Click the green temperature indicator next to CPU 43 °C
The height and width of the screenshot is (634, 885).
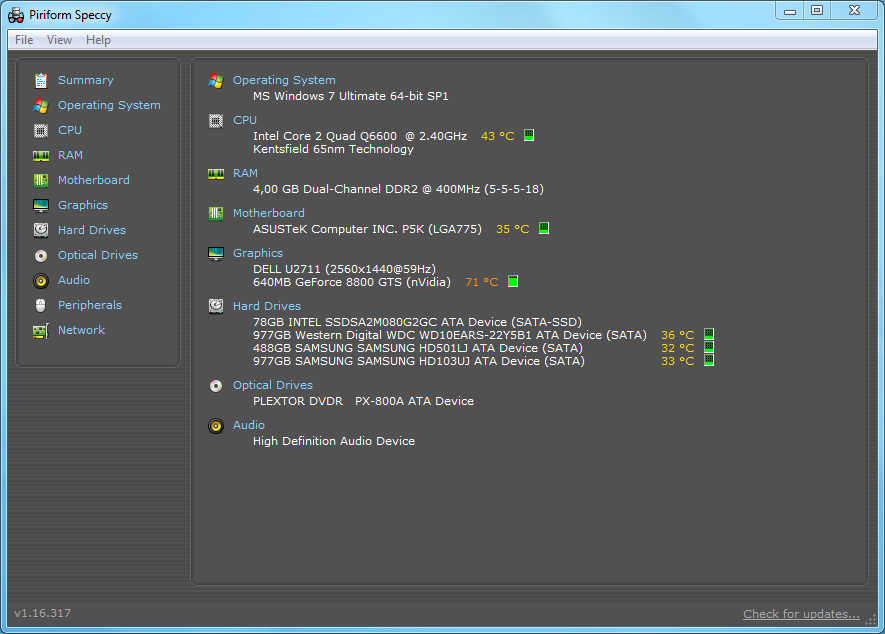pos(529,135)
